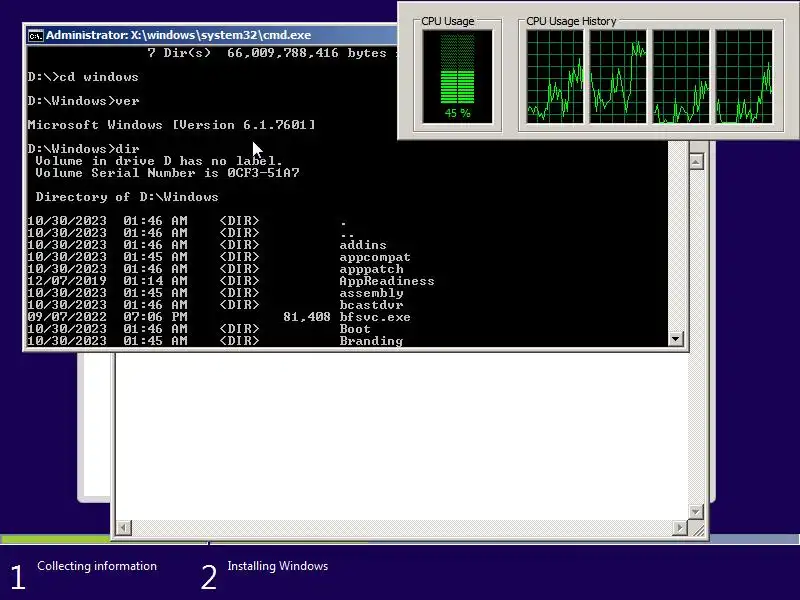Click "Volume in drive D has no label."
The height and width of the screenshot is (600, 800).
[159, 161]
